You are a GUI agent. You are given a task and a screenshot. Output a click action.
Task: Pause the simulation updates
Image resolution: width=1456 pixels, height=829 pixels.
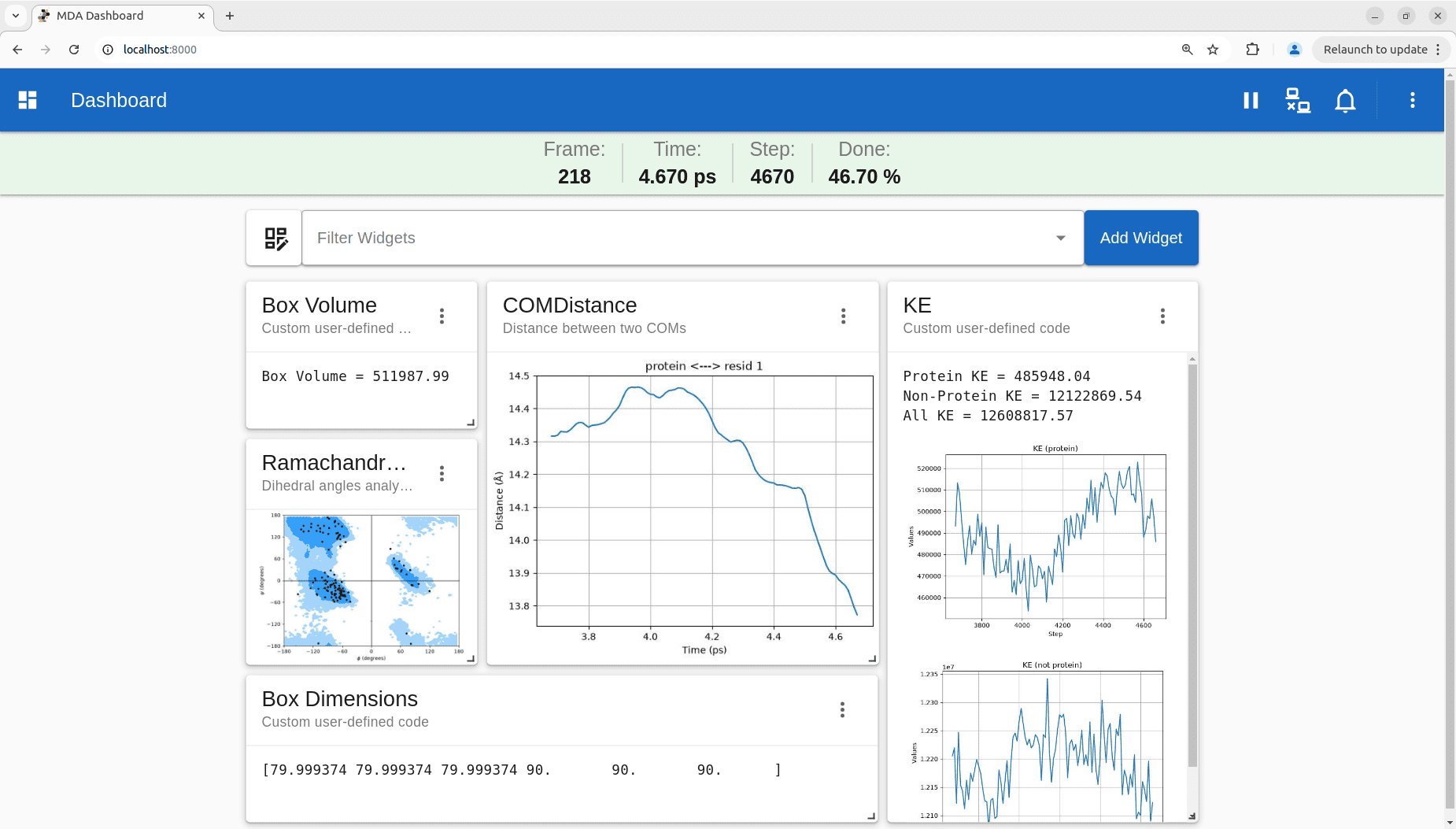(x=1251, y=100)
